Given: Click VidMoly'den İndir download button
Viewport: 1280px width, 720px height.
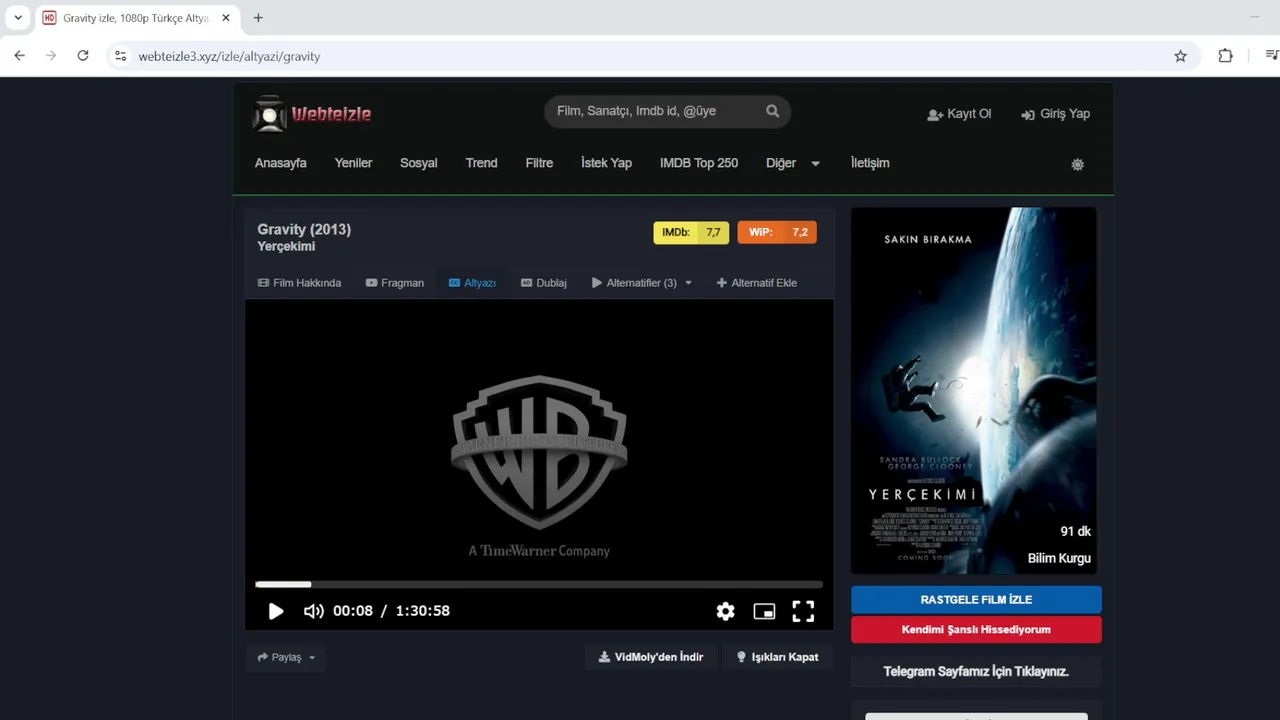Looking at the screenshot, I should (651, 657).
